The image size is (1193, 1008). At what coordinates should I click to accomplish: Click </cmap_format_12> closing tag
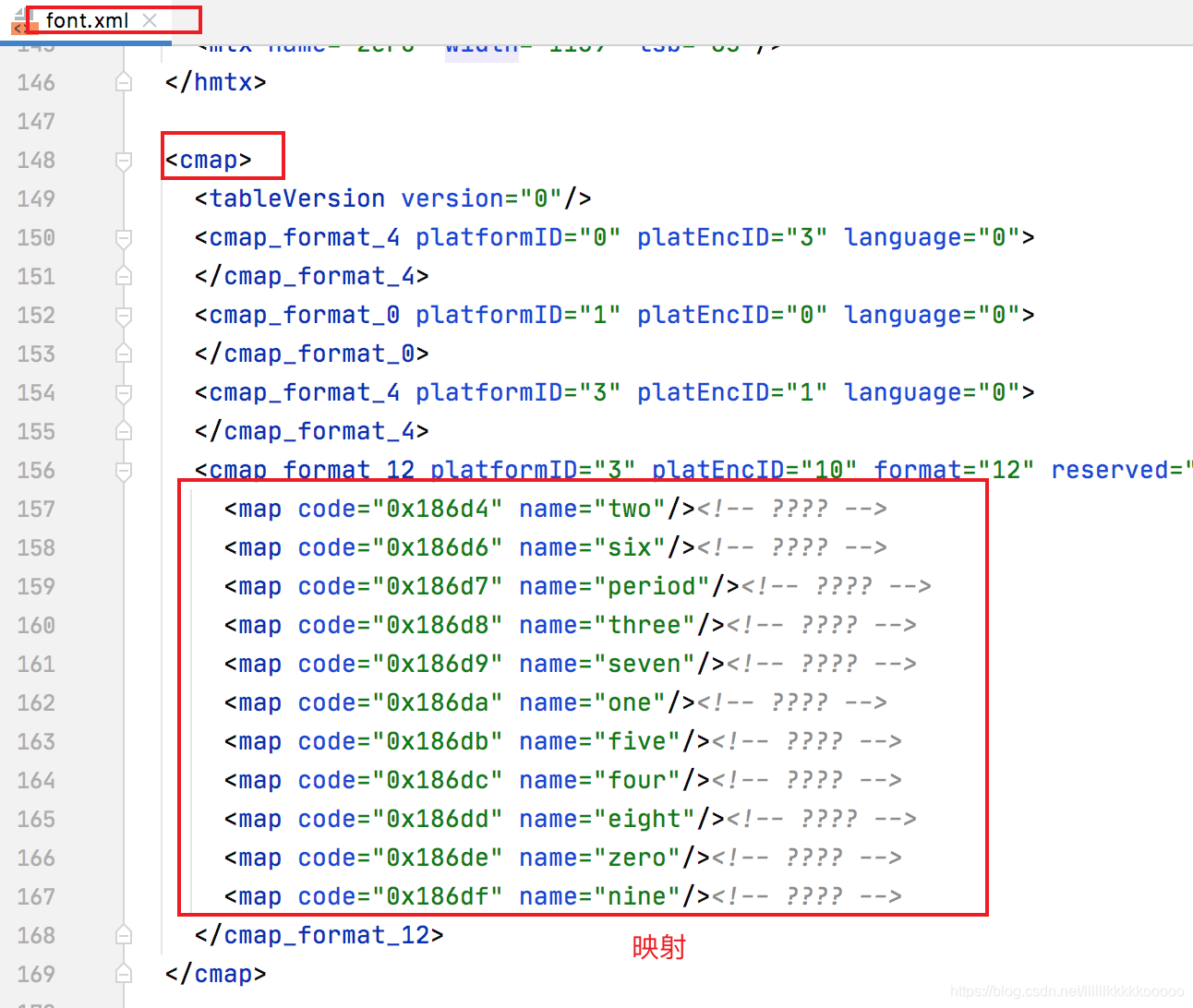click(319, 935)
